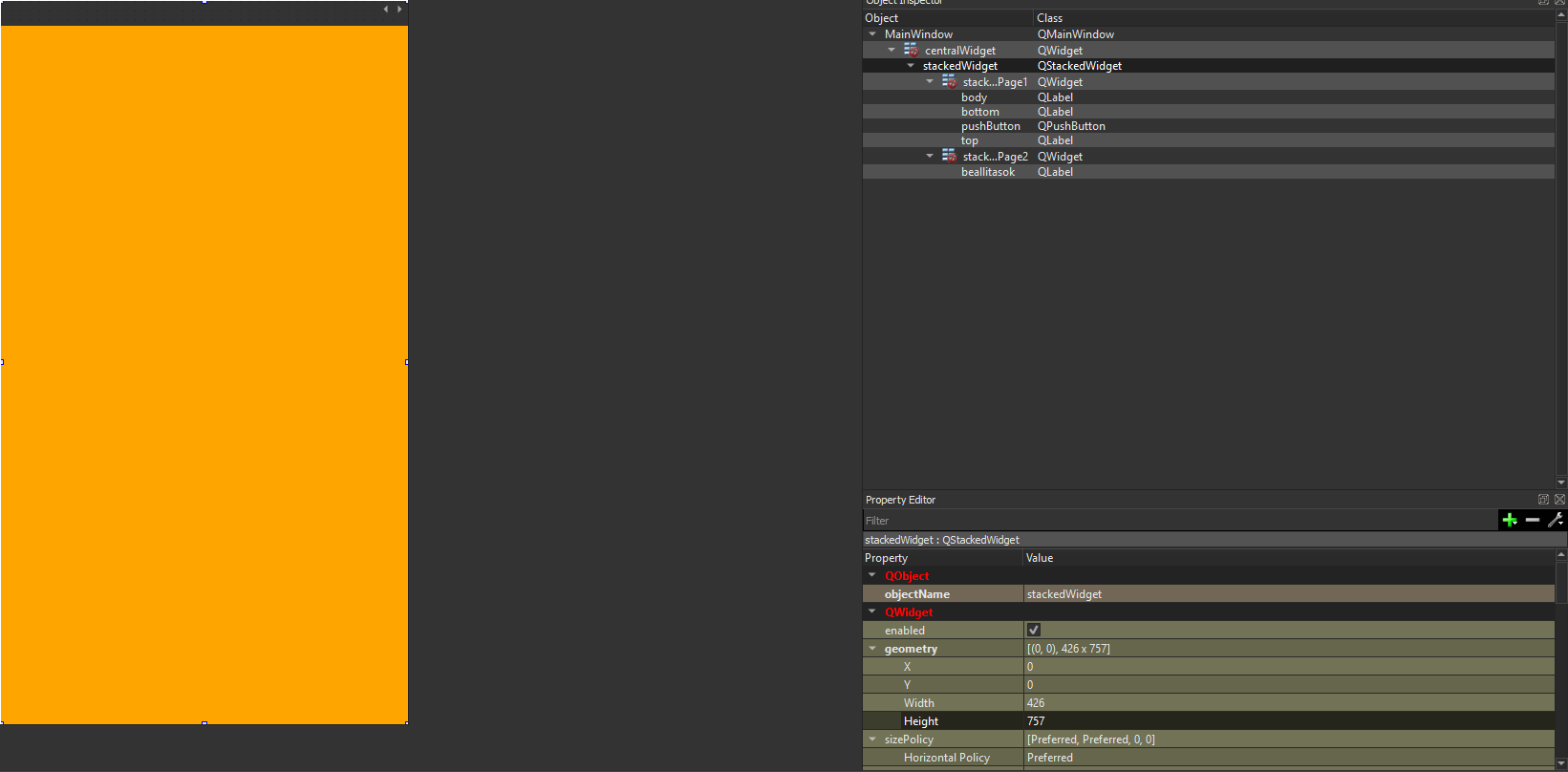The height and width of the screenshot is (772, 1568).
Task: Click the minus remove dynamic property icon
Action: [1533, 520]
